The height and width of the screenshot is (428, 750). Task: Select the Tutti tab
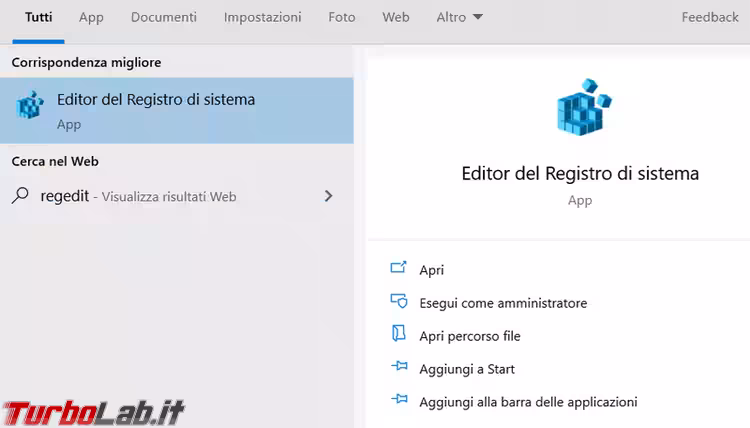coord(39,17)
